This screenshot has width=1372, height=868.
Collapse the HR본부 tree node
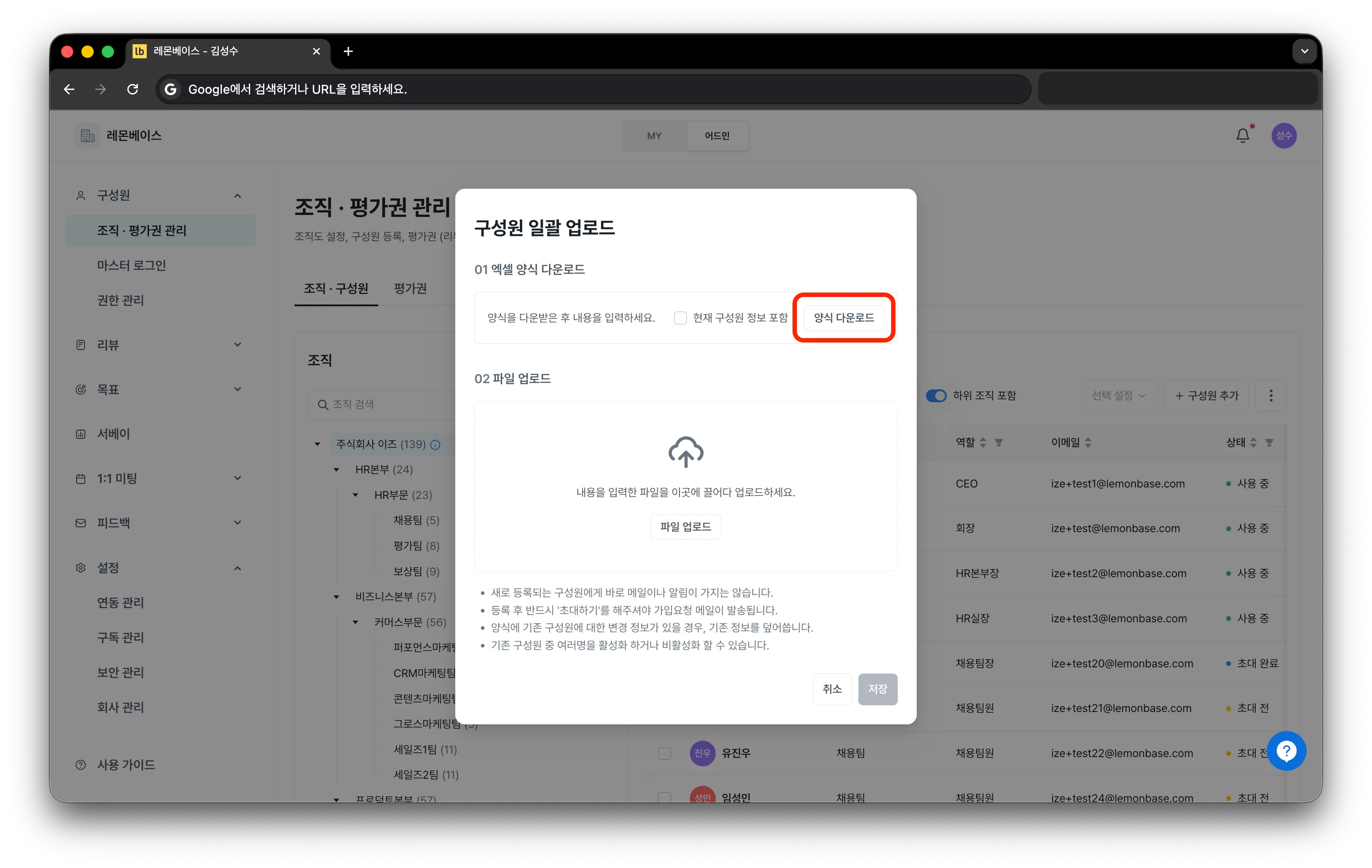pos(337,470)
